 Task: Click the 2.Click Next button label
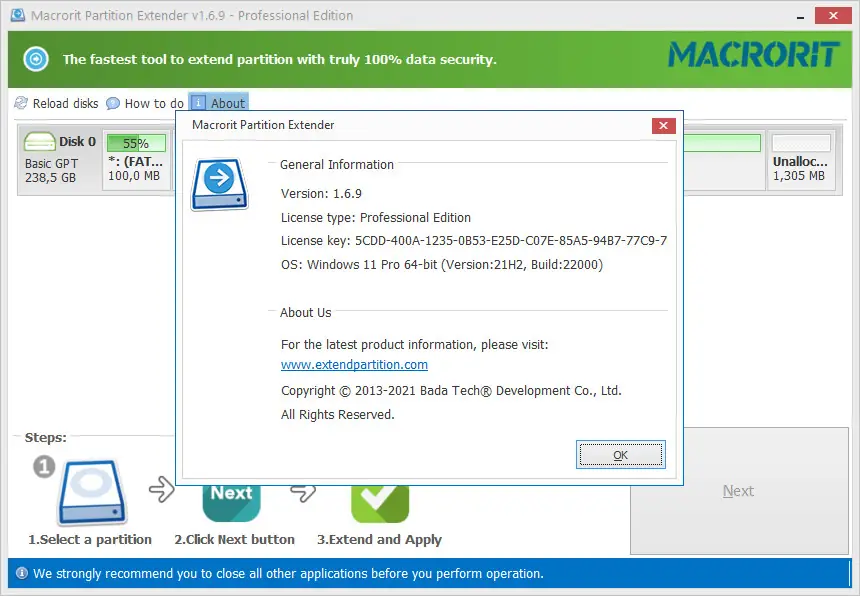coord(235,540)
